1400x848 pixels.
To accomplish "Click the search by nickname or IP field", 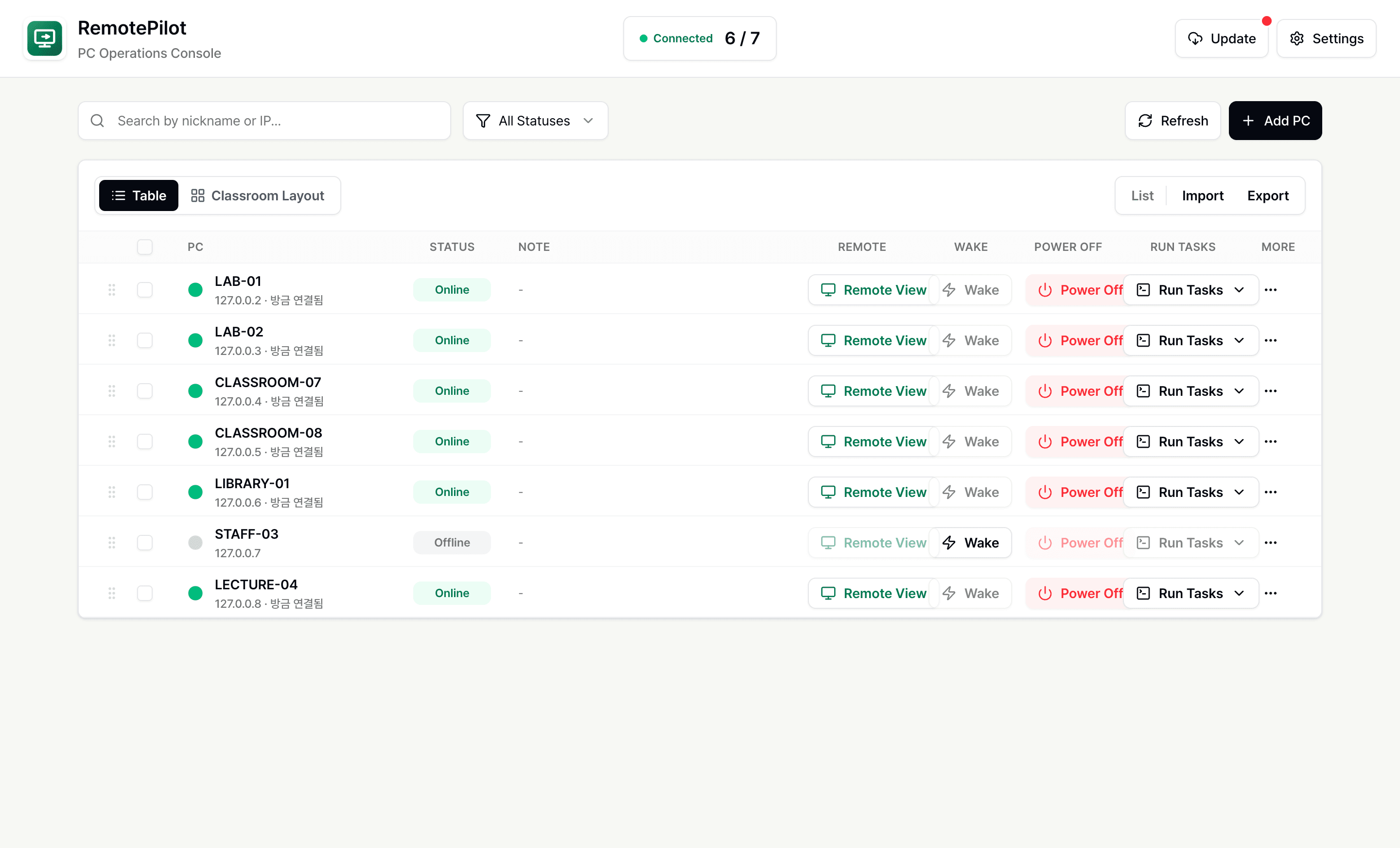I will click(x=264, y=121).
